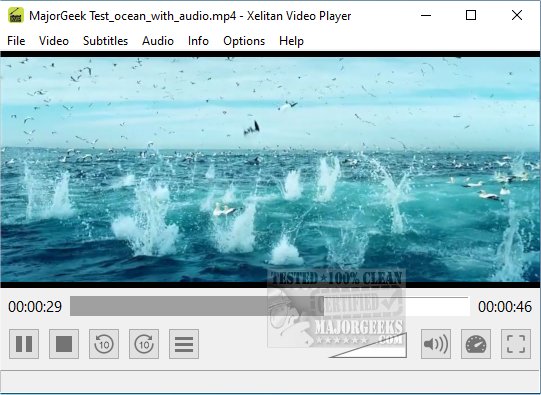The image size is (541, 395).
Task: Pause the video playback
Action: coord(24,344)
